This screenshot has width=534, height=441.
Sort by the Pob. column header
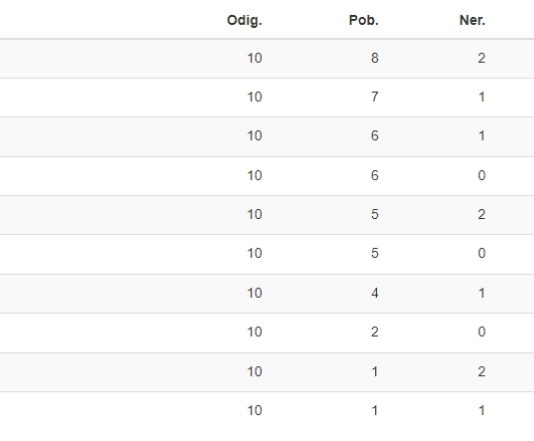pos(363,20)
